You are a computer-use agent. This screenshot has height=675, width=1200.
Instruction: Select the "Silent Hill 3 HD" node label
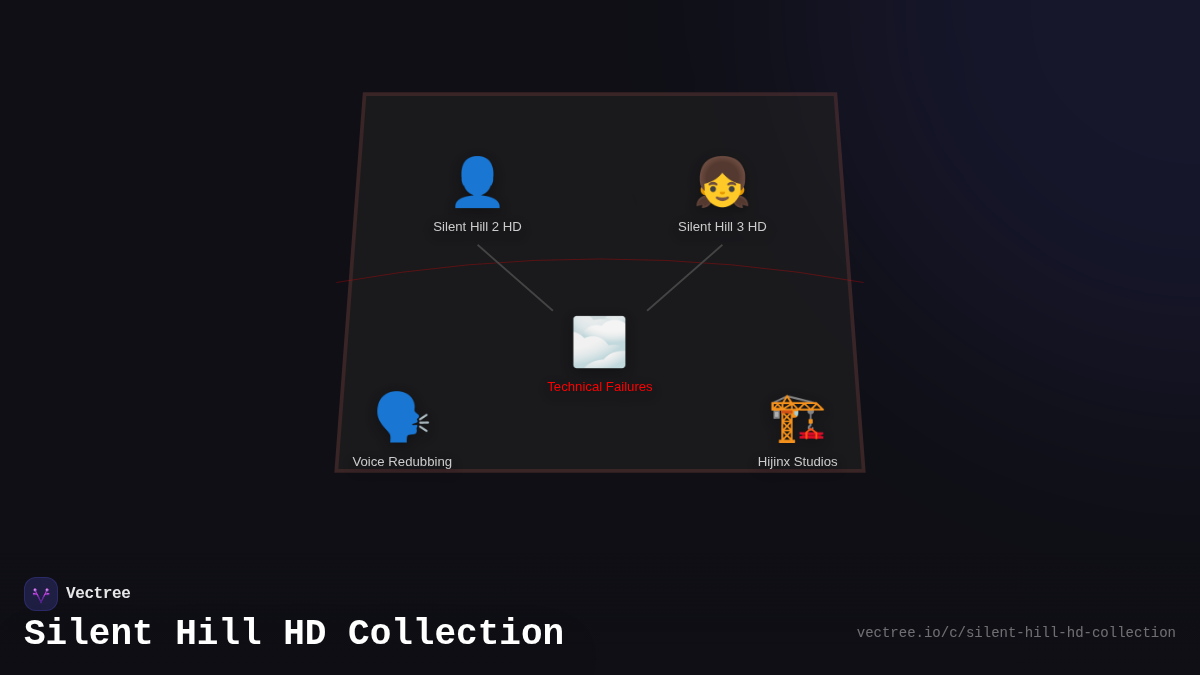coord(722,226)
